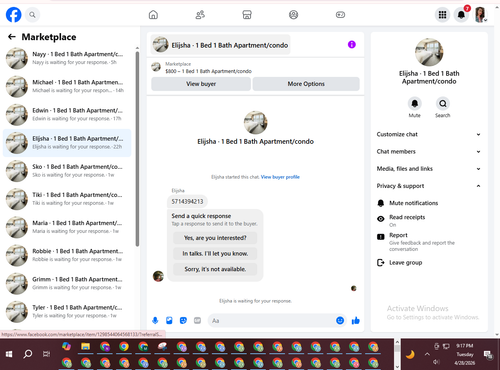Open emoji picker in message field
The height and width of the screenshot is (370, 500).
[340, 321]
